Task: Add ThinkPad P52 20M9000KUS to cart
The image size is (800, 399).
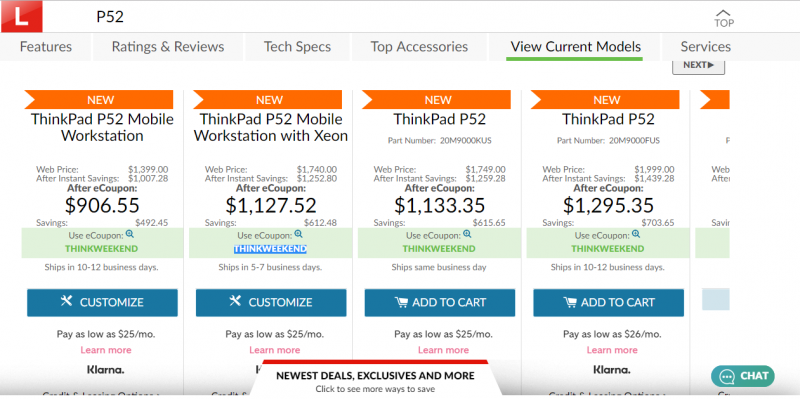Action: coord(440,303)
